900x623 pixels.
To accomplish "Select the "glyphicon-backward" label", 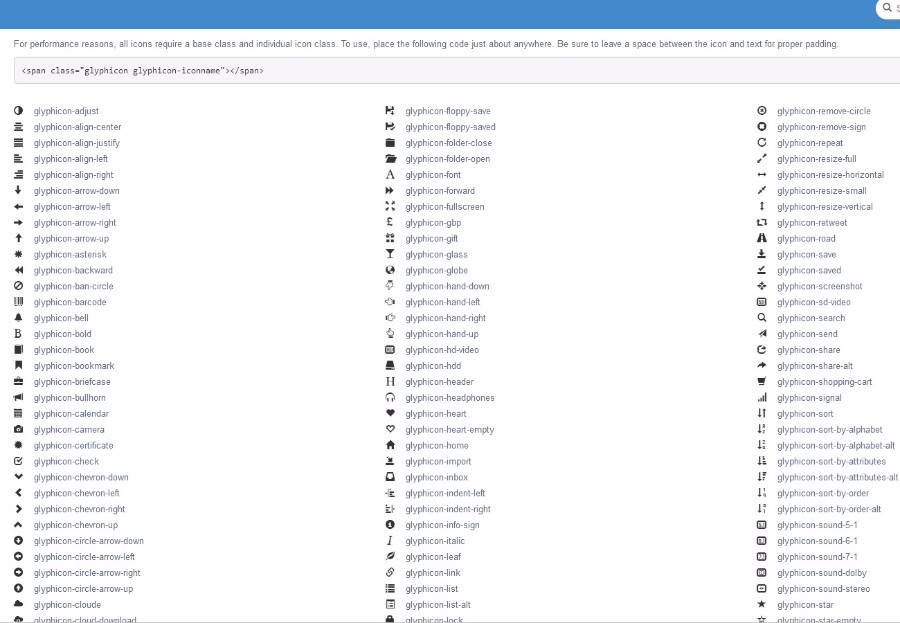I will [x=73, y=270].
